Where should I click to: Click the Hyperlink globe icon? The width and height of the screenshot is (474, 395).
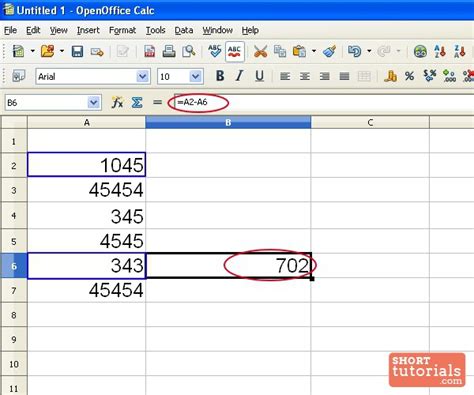pyautogui.click(x=420, y=52)
